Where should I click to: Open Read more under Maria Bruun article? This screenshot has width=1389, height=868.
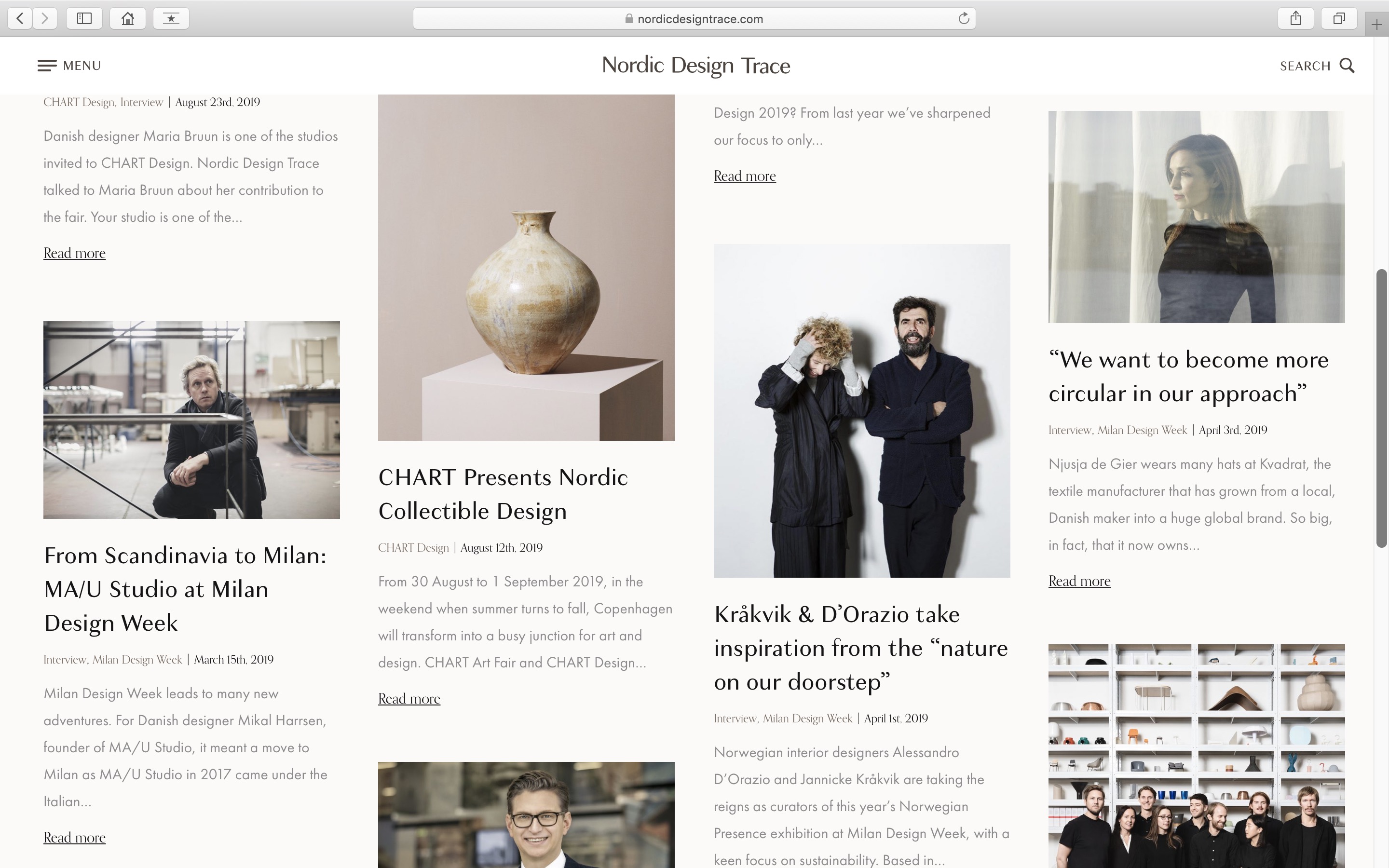click(75, 253)
